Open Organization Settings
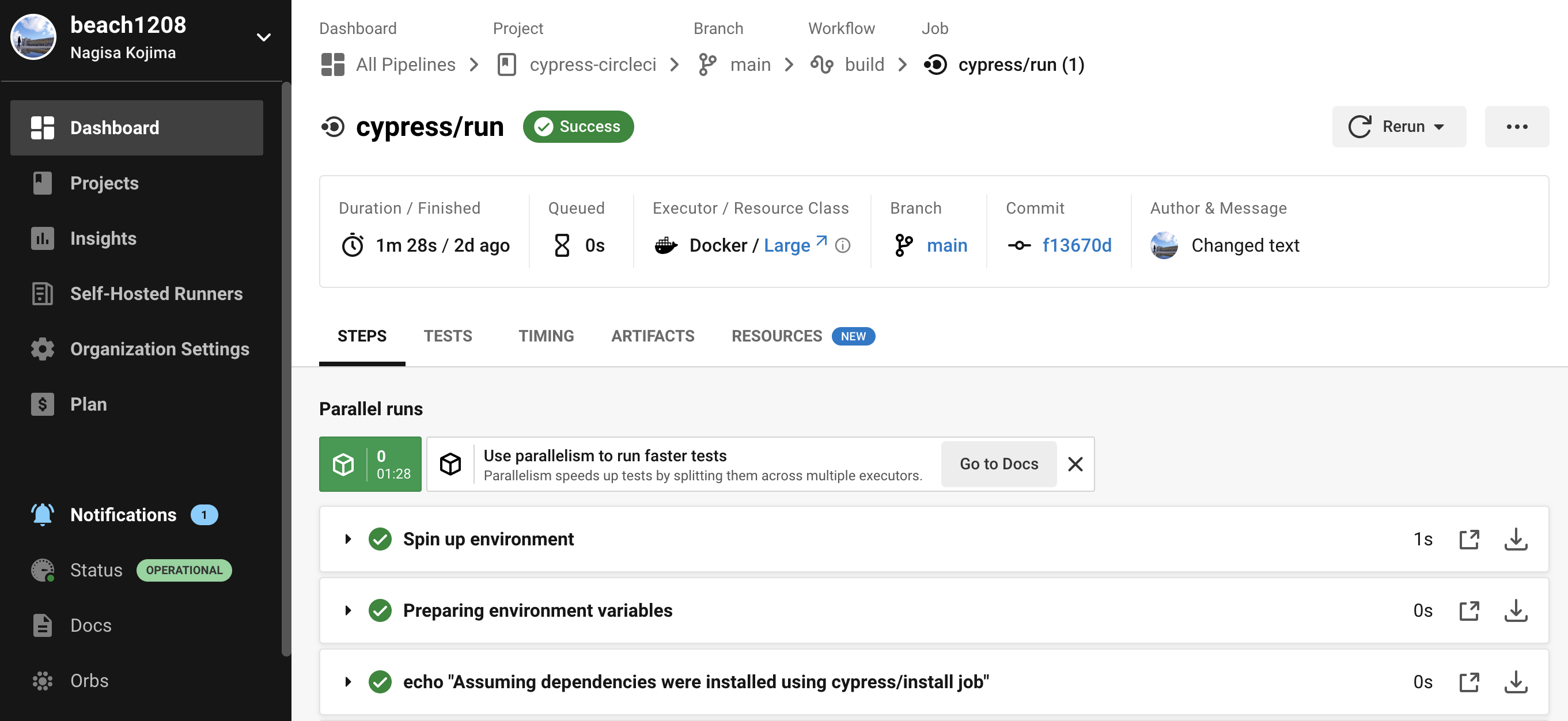Viewport: 1568px width, 721px height. [160, 348]
